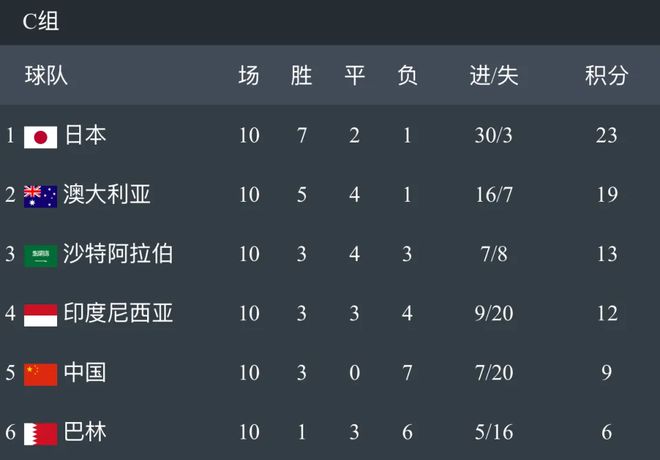The width and height of the screenshot is (660, 460).
Task: Open the 中国 team page
Action: click(x=85, y=373)
